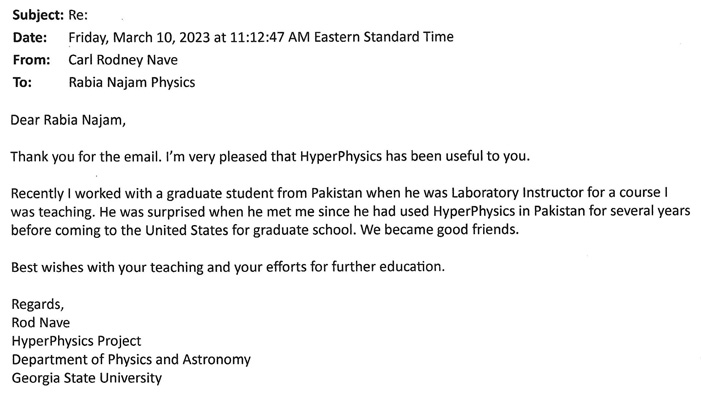Click the signature name Rod Nave
This screenshot has width=701, height=404.
click(41, 323)
